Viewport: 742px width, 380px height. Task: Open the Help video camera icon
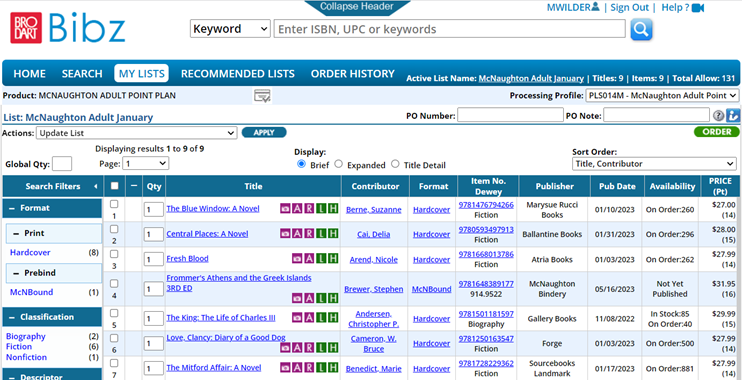[x=698, y=8]
